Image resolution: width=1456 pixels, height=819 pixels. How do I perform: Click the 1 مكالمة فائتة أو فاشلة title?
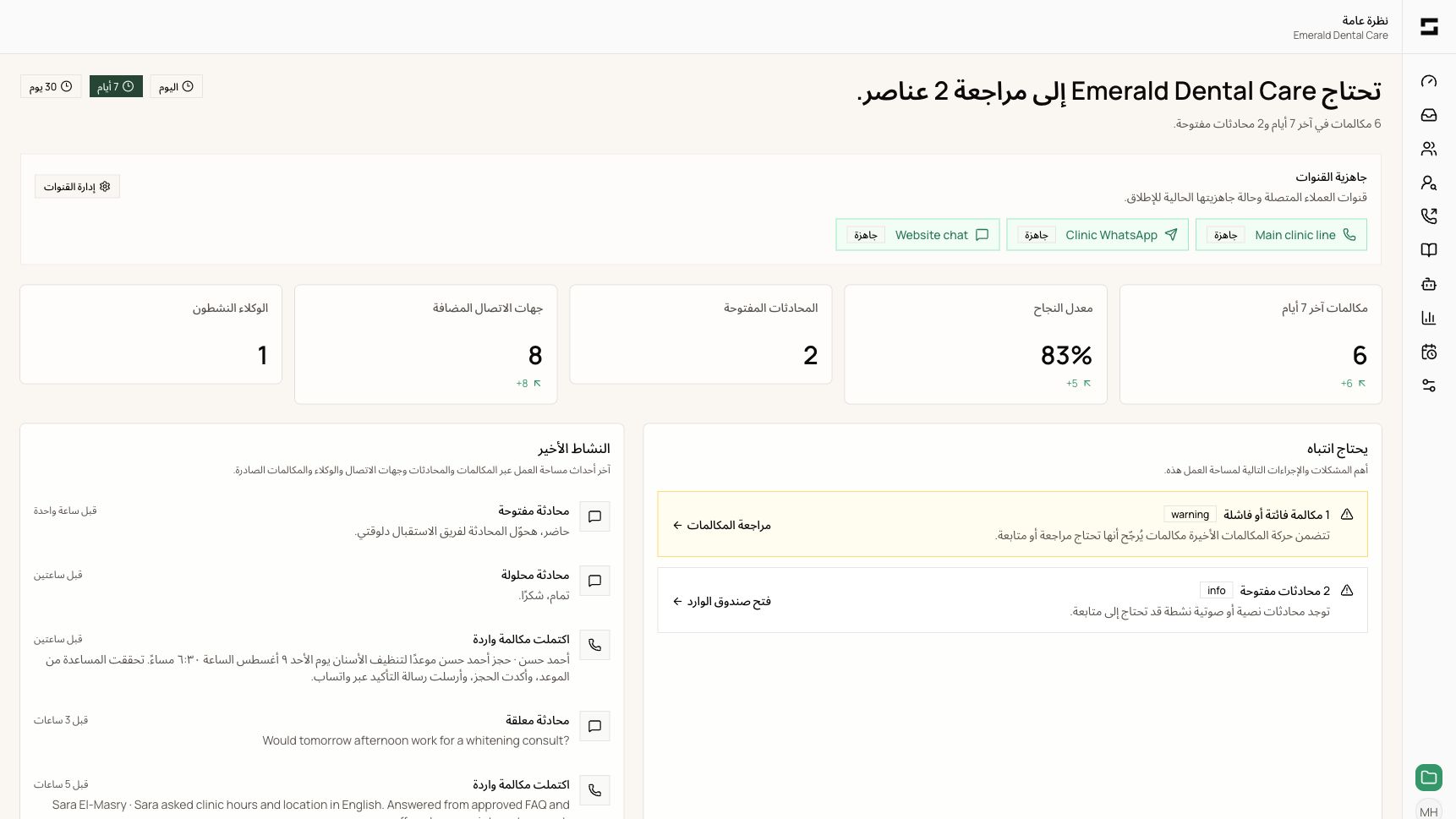coord(1277,515)
